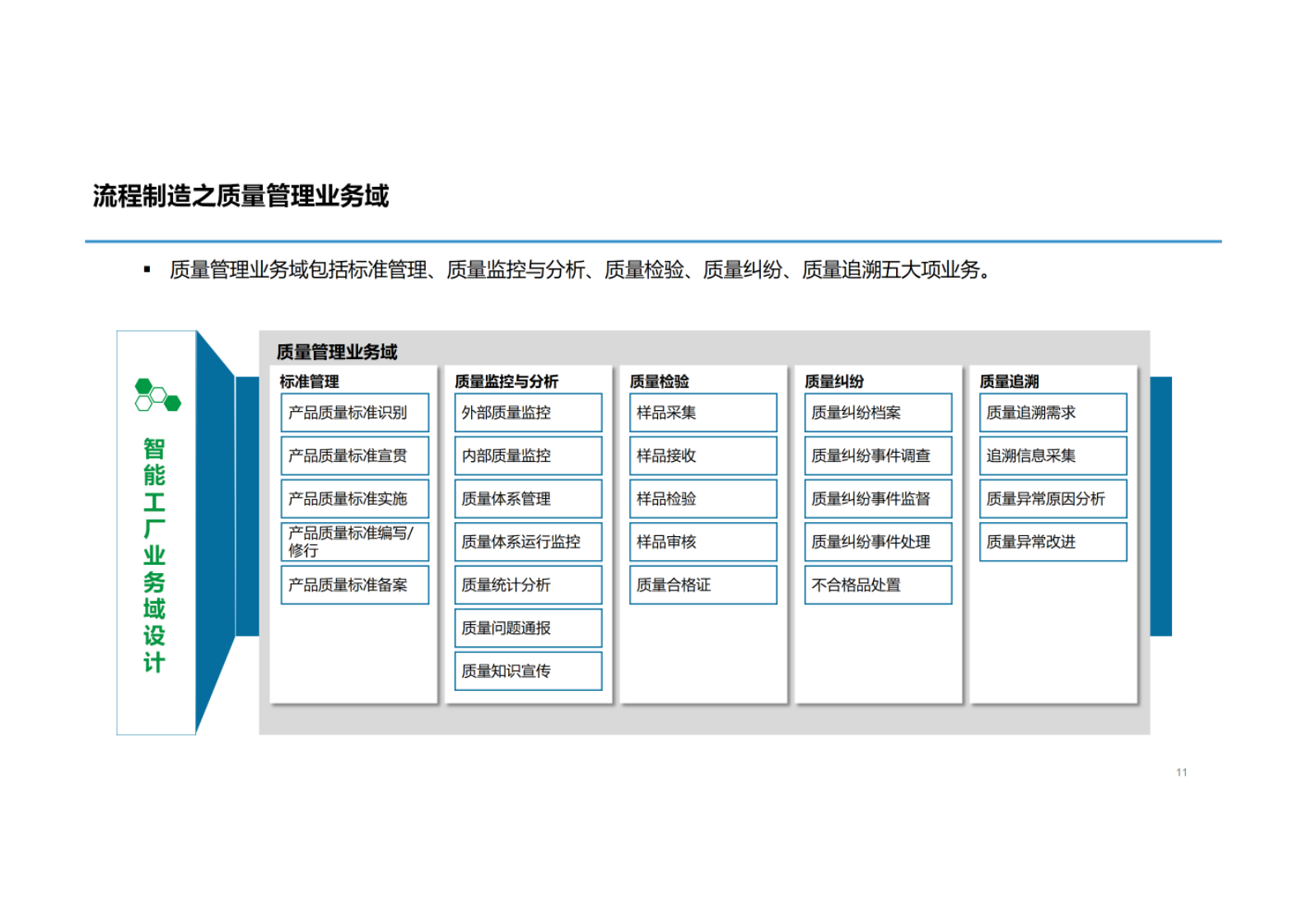Screen dimensions: 1307x924
Task: Click the slide title 流程制造之质量管理业务域
Action: (240, 196)
